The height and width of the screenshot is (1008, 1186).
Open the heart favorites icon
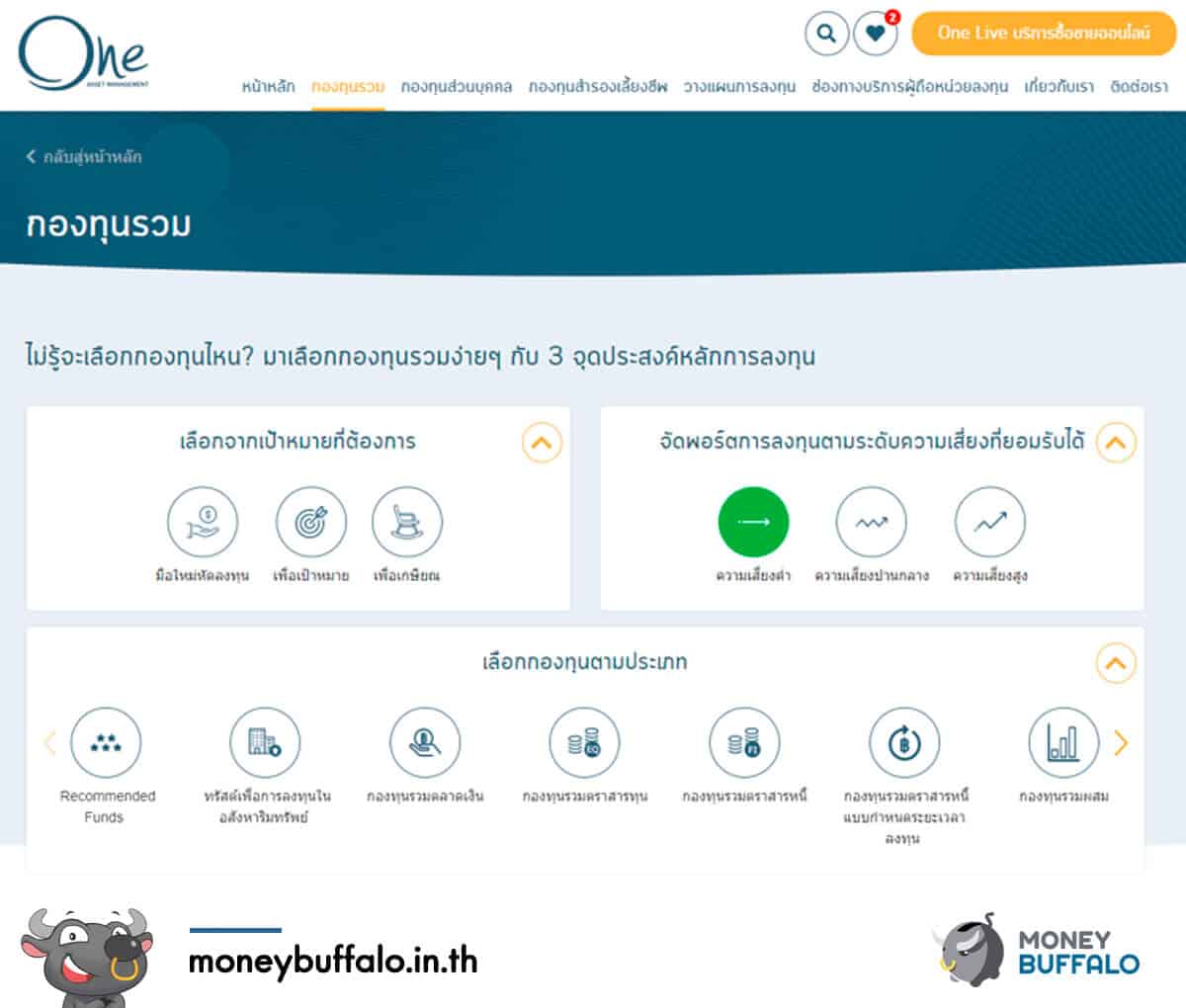point(875,34)
